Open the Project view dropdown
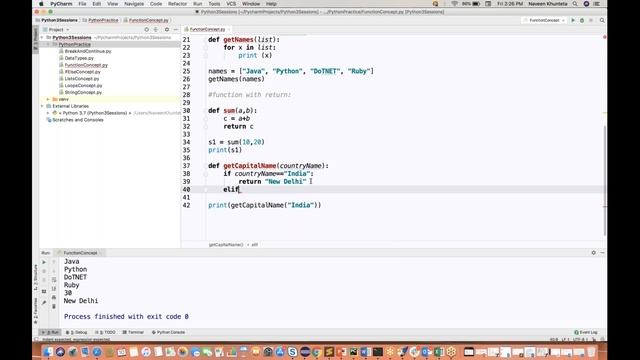This screenshot has height=360, width=640. click(56, 29)
